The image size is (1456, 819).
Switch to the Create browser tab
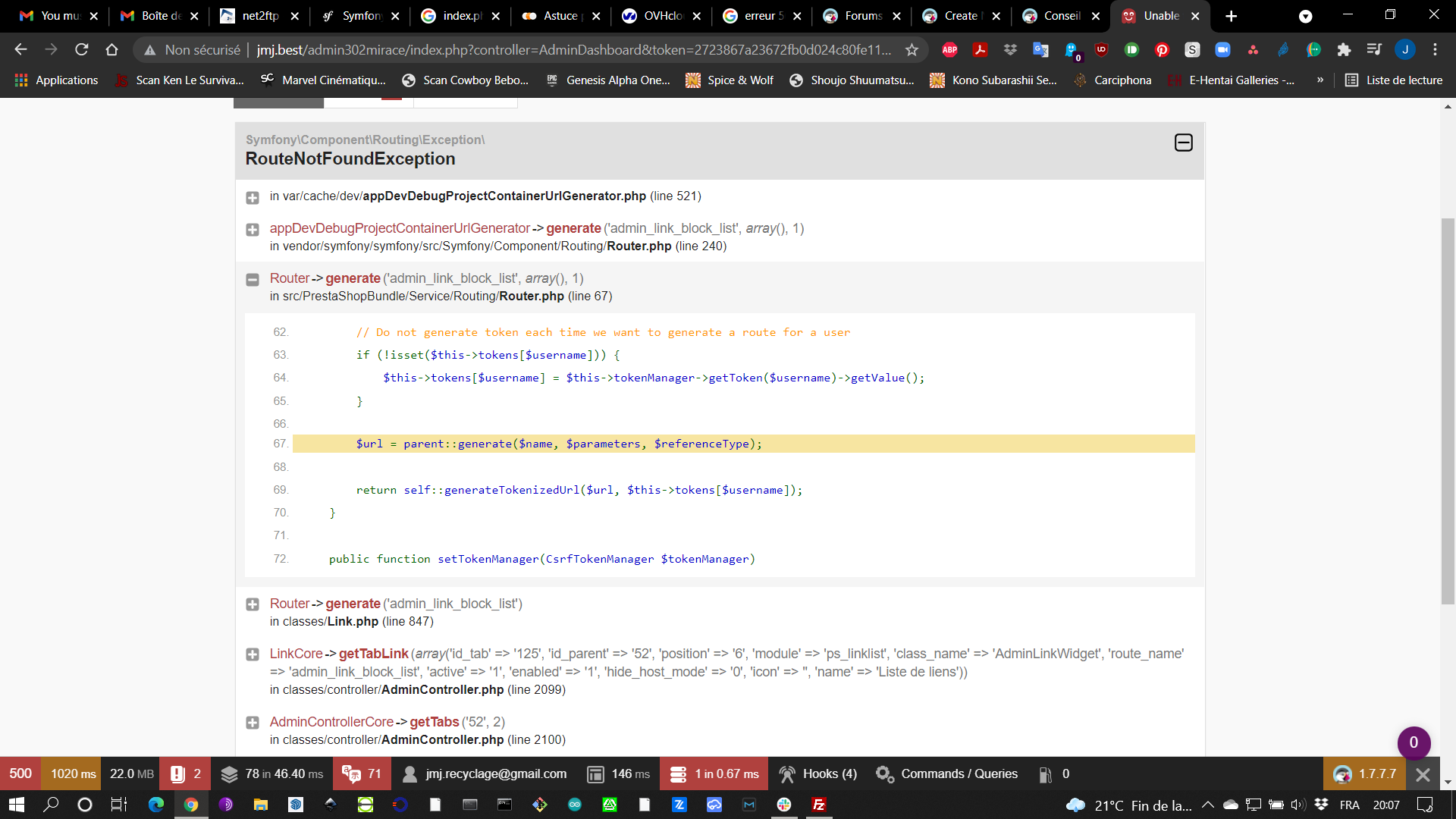963,16
